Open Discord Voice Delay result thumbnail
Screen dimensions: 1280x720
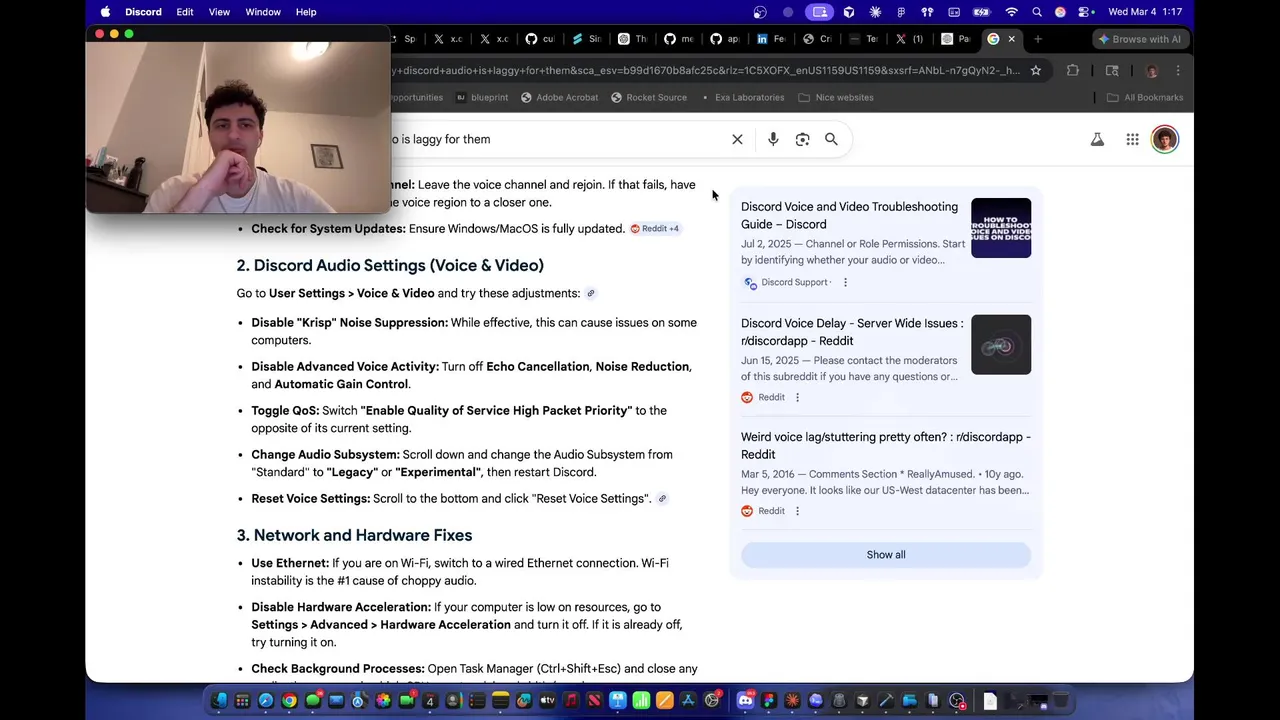[1001, 345]
